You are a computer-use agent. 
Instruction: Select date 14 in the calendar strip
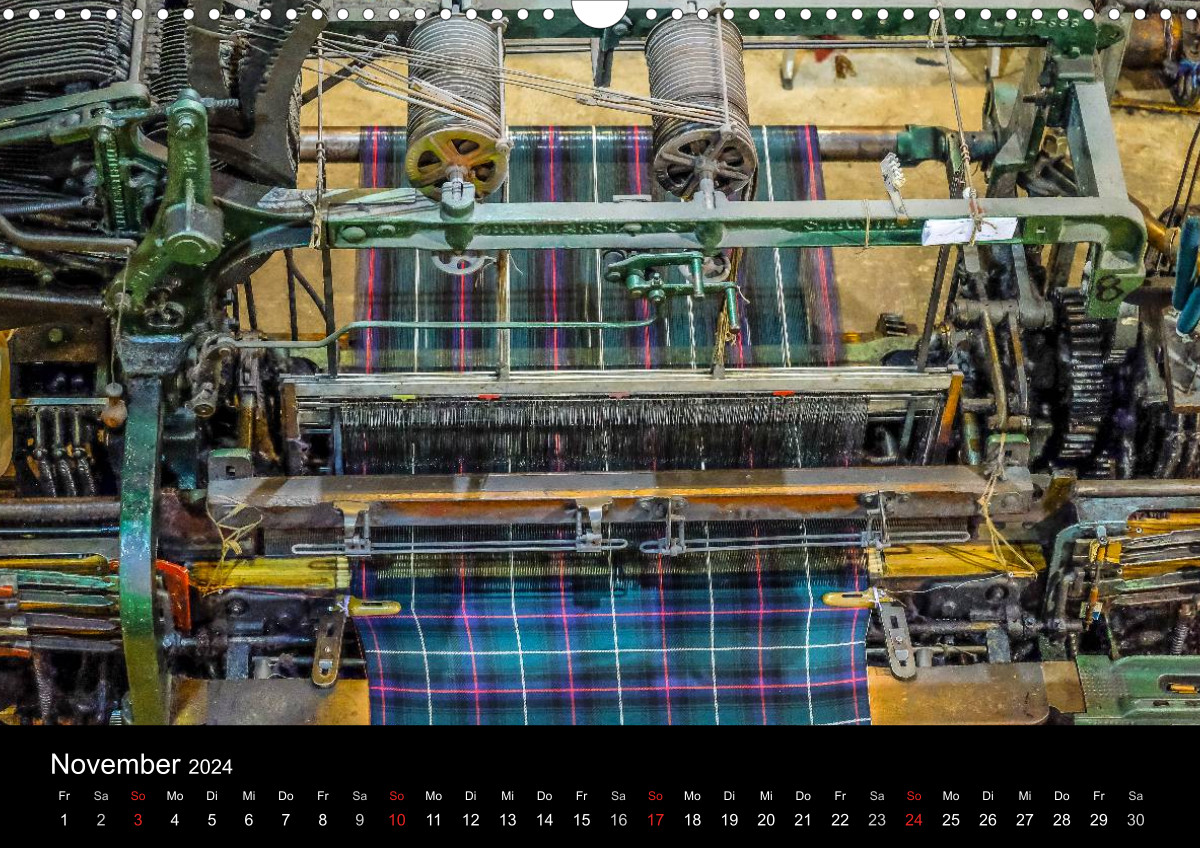(x=545, y=820)
